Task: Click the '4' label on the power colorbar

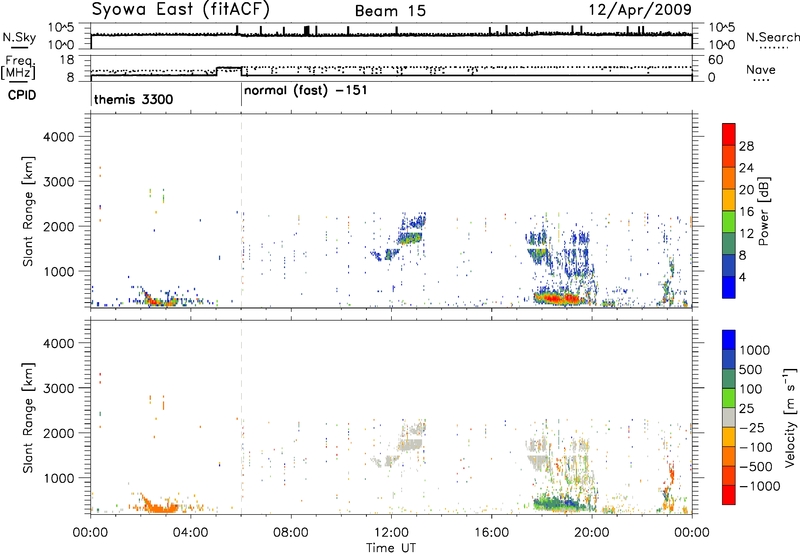Action: (x=742, y=277)
